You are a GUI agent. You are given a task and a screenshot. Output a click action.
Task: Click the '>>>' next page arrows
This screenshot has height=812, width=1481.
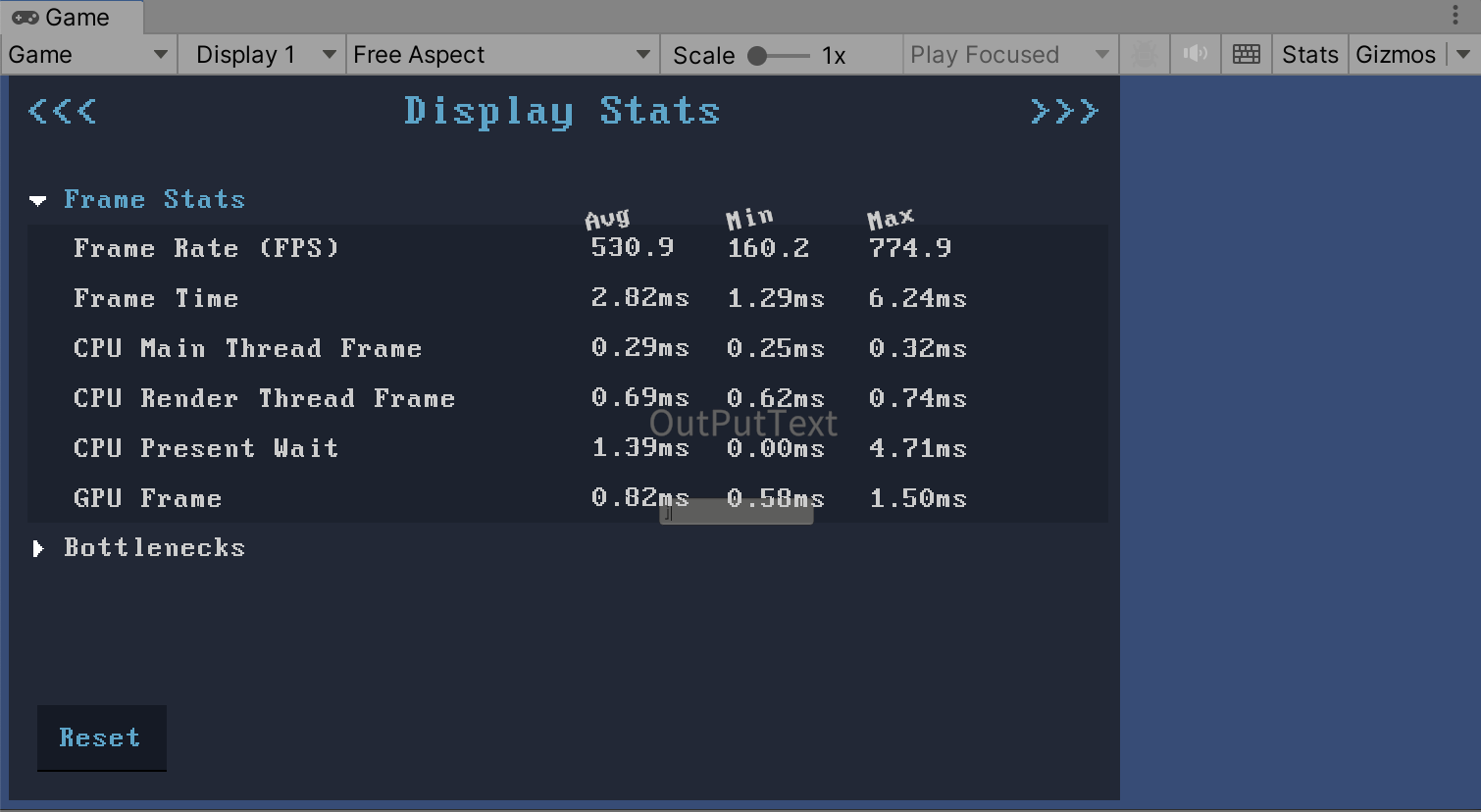(x=1065, y=111)
